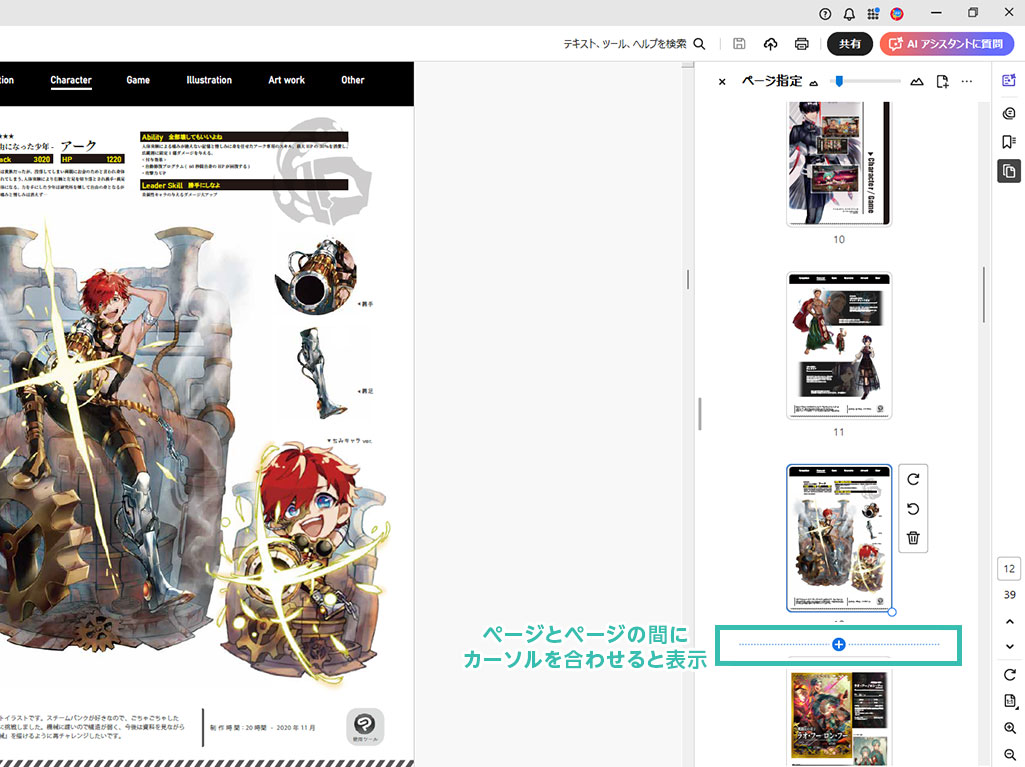Click the print icon in the toolbar

(801, 44)
